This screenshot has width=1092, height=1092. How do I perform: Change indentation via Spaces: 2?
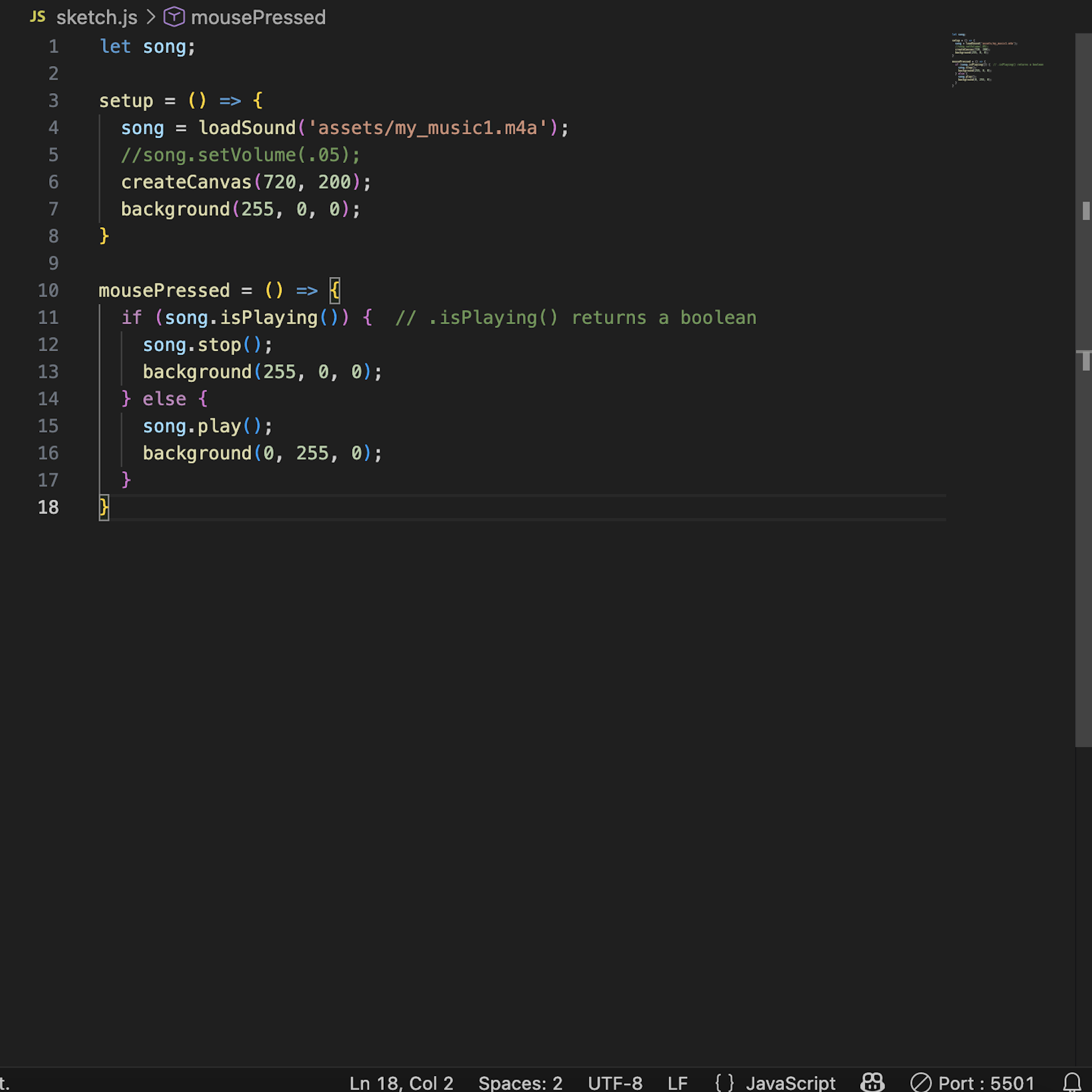tap(521, 1083)
